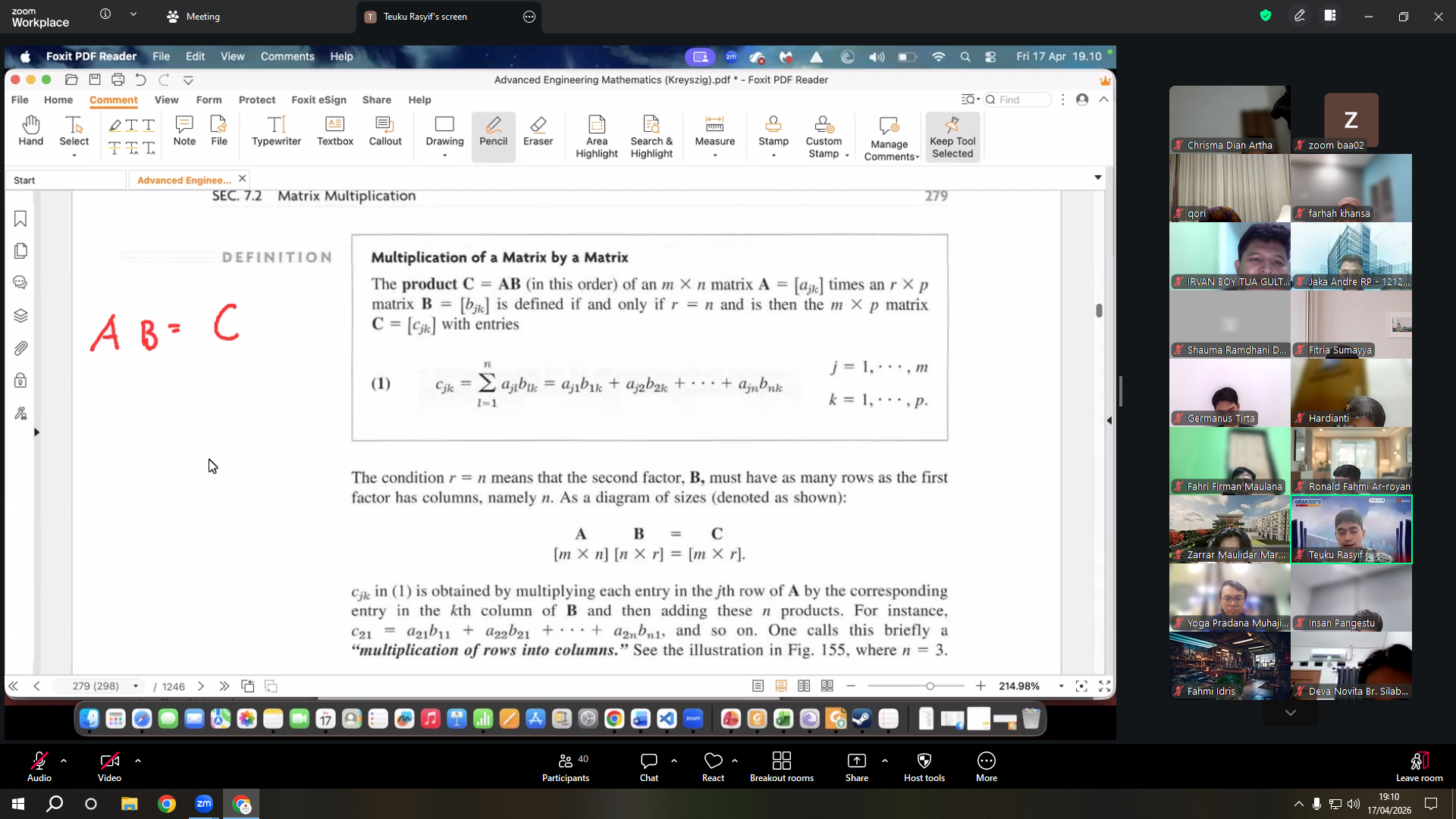Expand Drawing tool dropdown
This screenshot has height=819, width=1456.
coord(444,155)
